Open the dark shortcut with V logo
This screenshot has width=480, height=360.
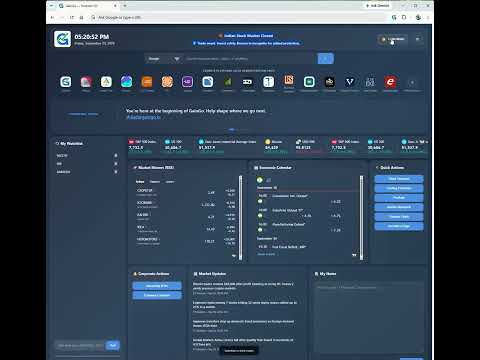[x=350, y=82]
